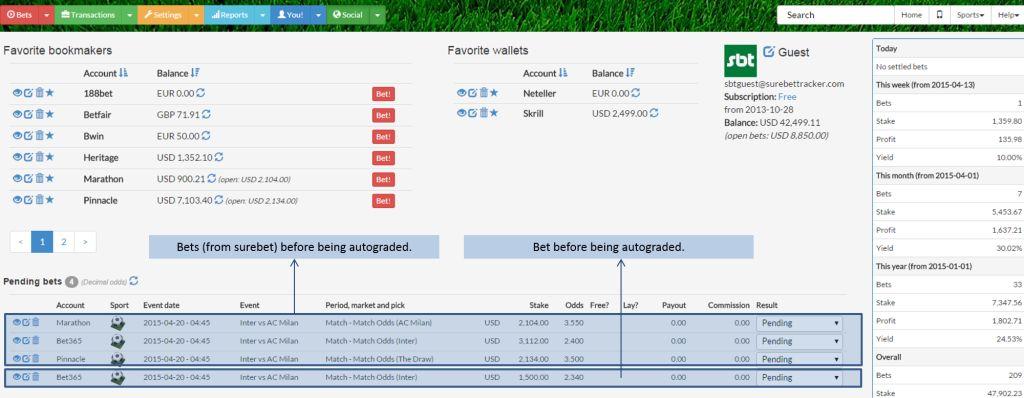Screen dimensions: 1024x398
Task: Toggle favorite star for Heritage account
Action: coord(50,157)
